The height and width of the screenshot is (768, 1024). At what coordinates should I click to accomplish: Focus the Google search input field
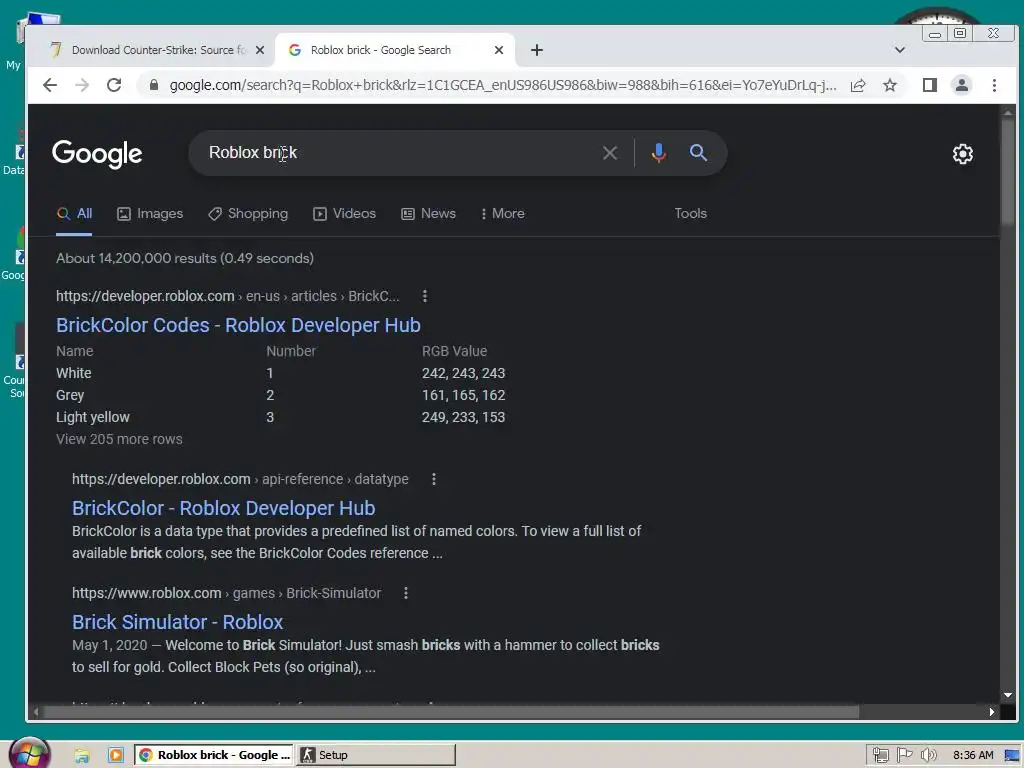pos(398,153)
